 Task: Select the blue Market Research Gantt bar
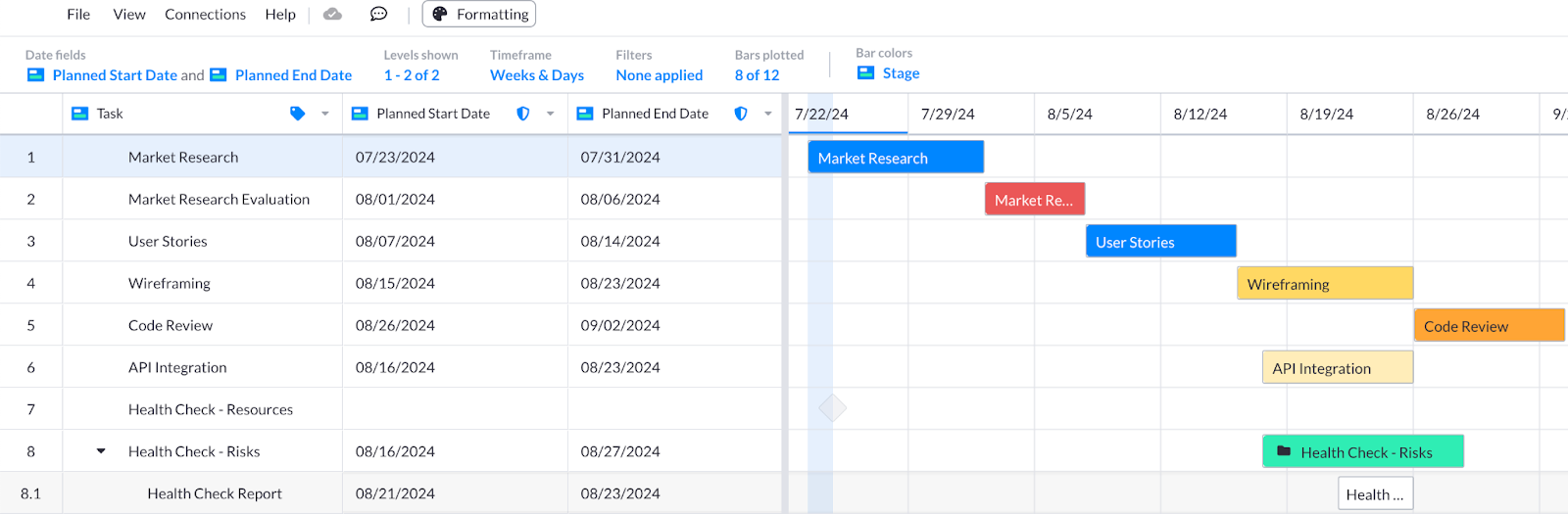coord(896,158)
